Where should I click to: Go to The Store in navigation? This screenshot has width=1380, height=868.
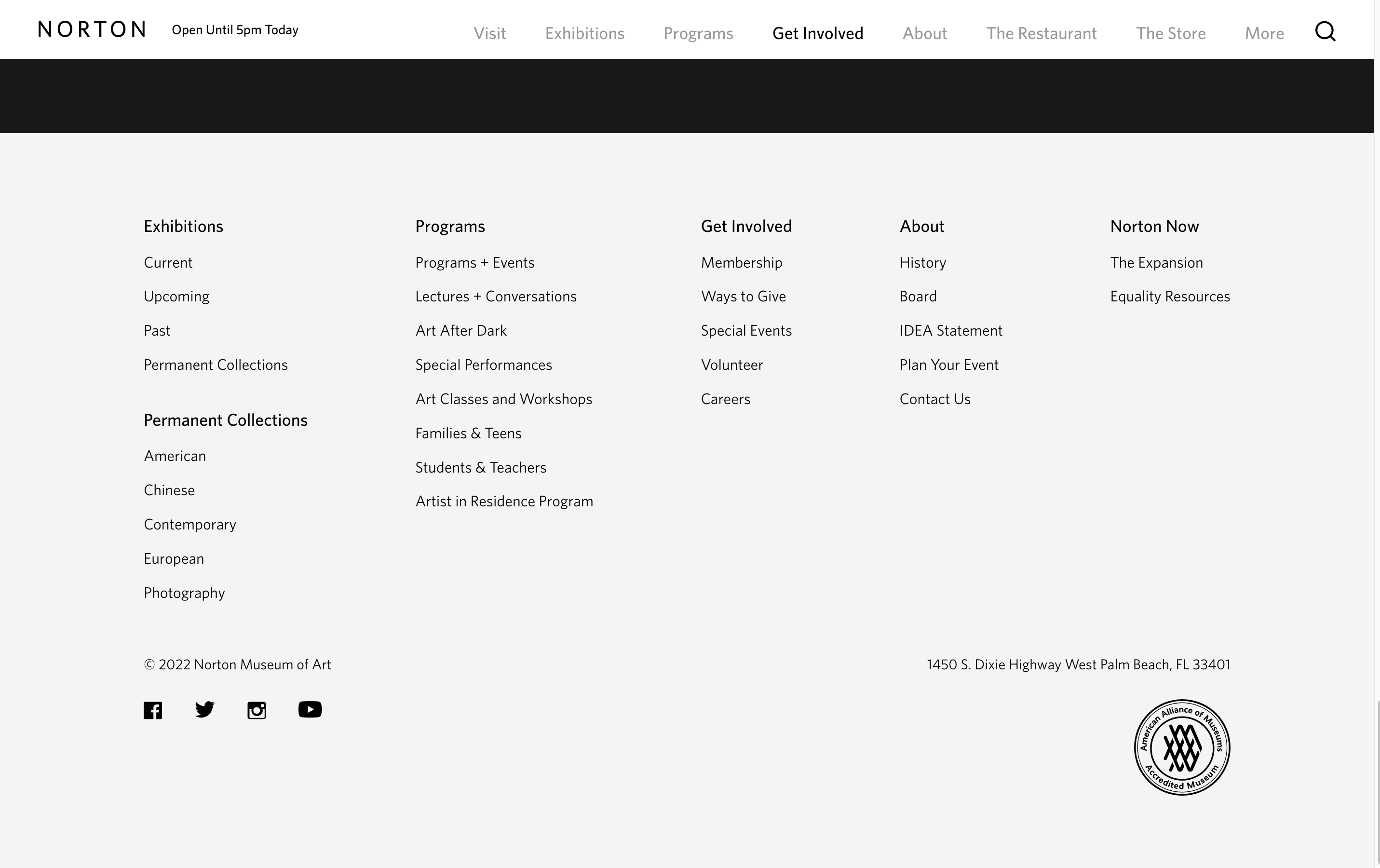[x=1170, y=33]
